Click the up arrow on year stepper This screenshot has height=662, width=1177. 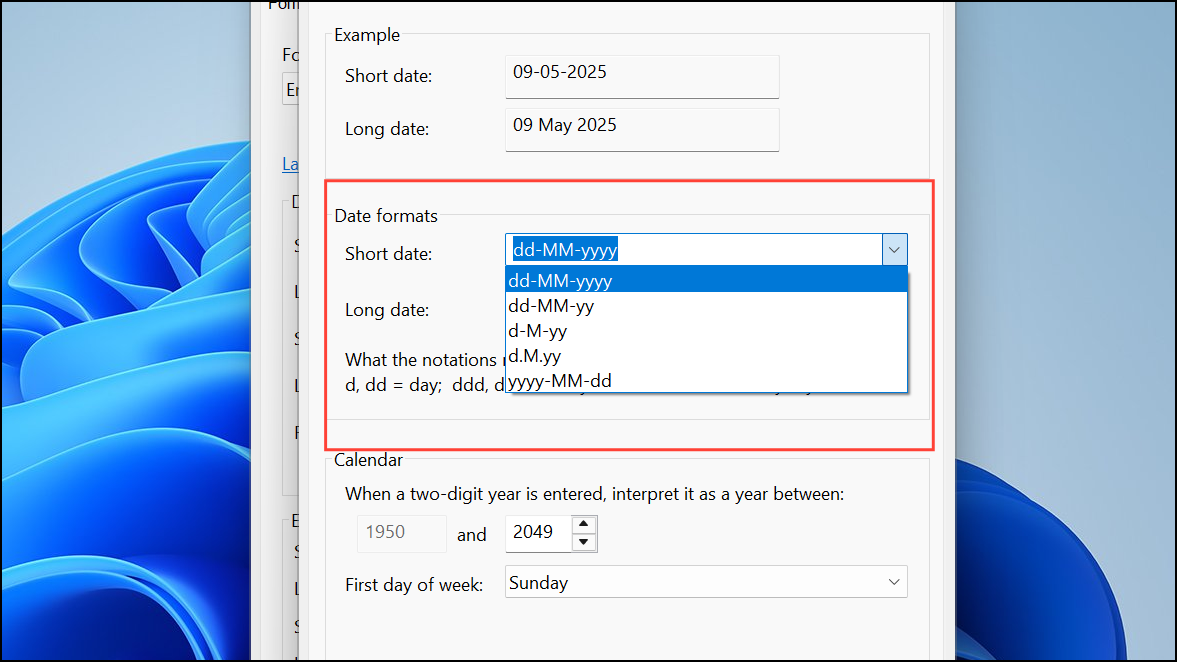pyautogui.click(x=583, y=525)
